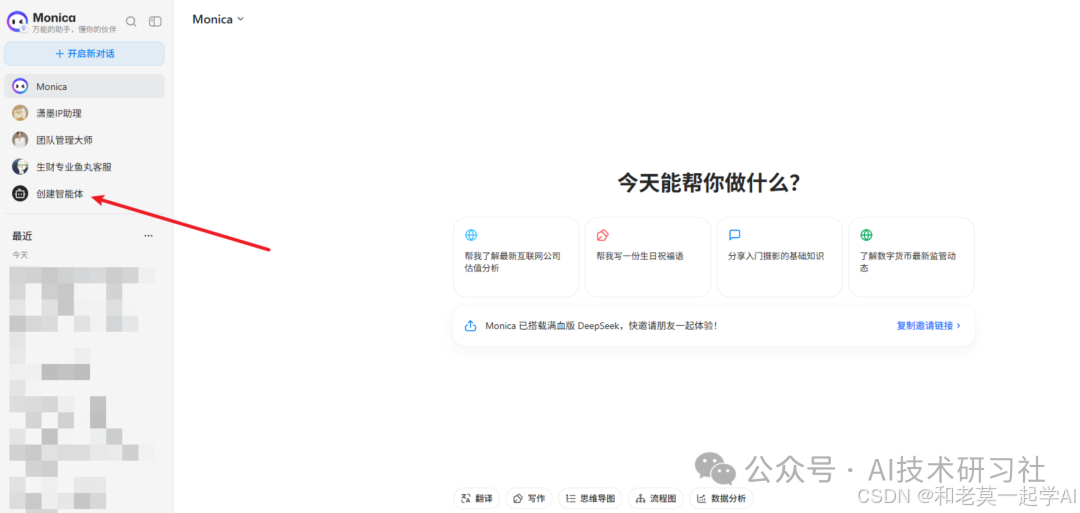Click the blue globe icon on valuation card
The width and height of the screenshot is (1080, 513).
[x=471, y=235]
